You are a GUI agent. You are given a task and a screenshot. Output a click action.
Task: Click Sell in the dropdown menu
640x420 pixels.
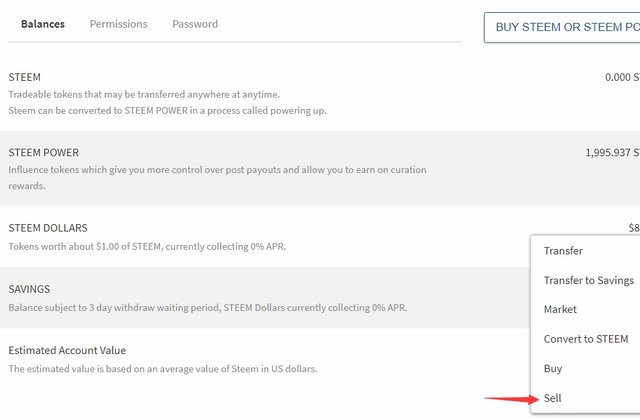click(553, 398)
